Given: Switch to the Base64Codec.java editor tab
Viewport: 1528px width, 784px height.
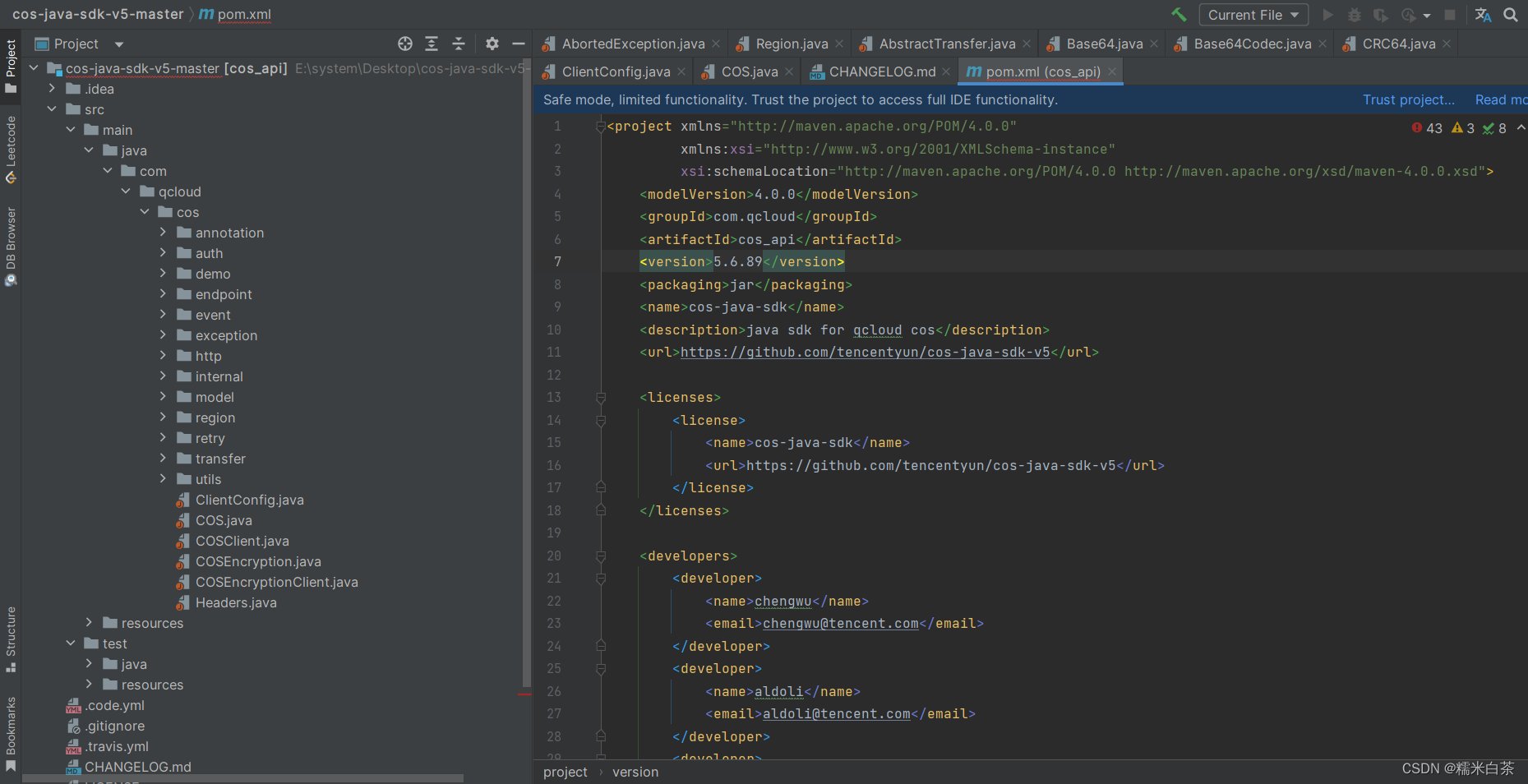Looking at the screenshot, I should [x=1252, y=44].
